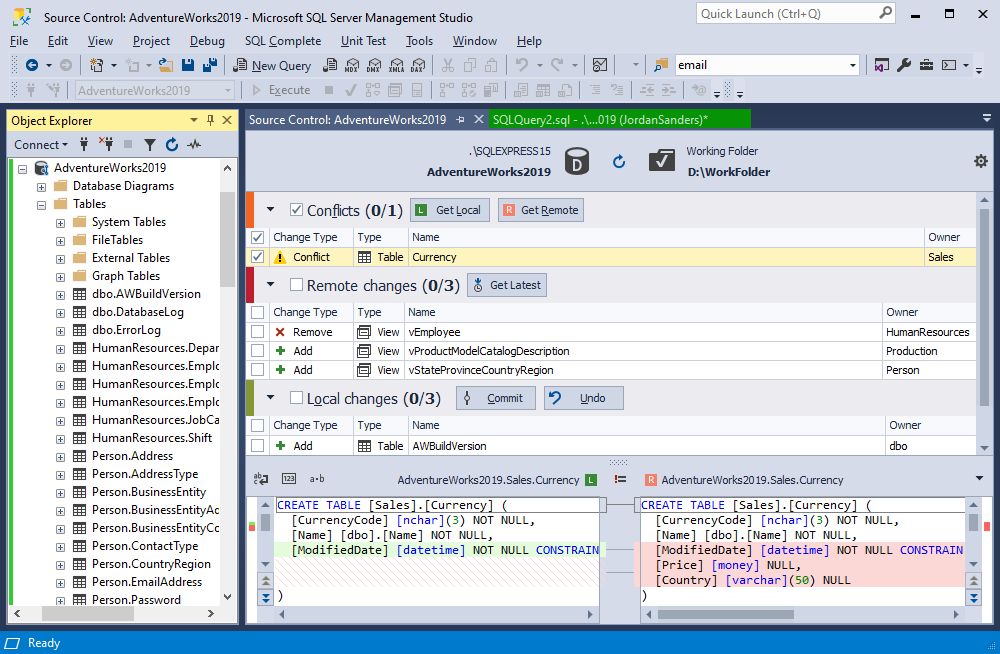
Task: Toggle the Conflicts header row checkbox
Action: coord(258,237)
